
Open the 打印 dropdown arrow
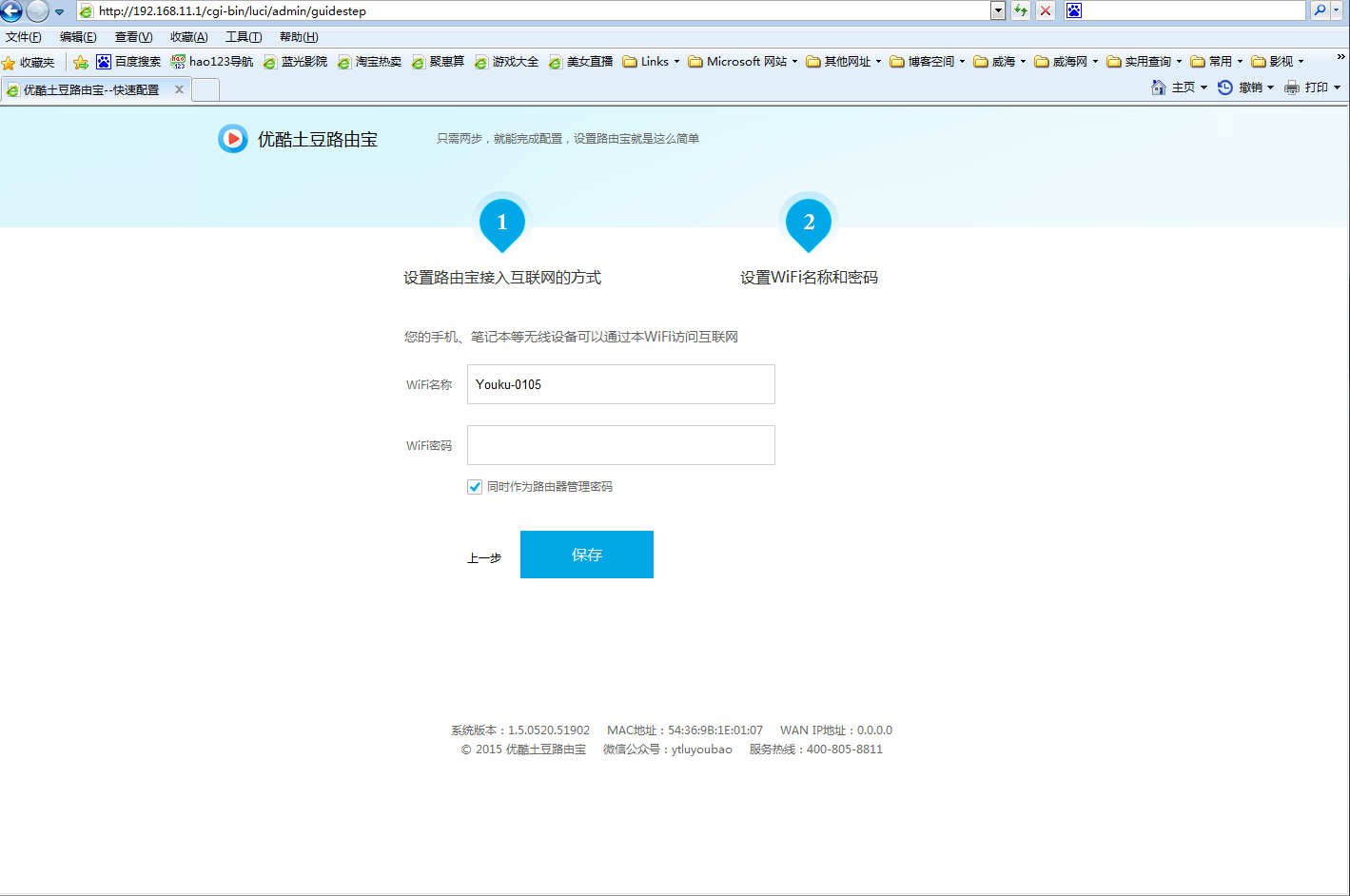pyautogui.click(x=1337, y=88)
